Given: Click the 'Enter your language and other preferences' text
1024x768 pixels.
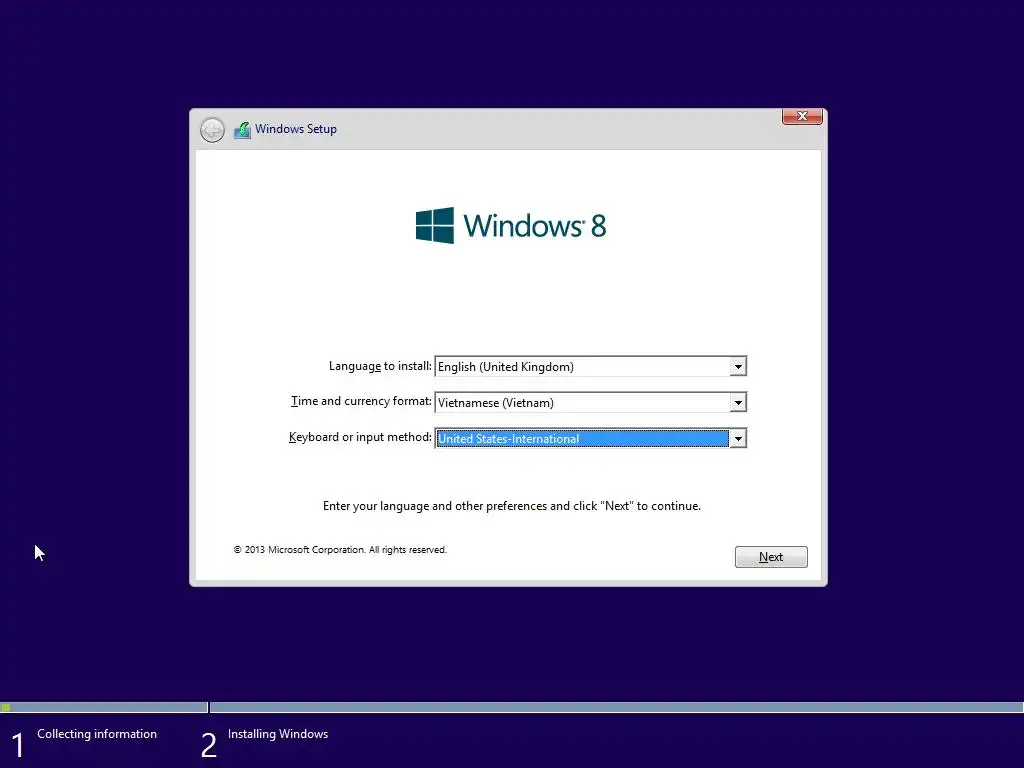Looking at the screenshot, I should [x=511, y=506].
